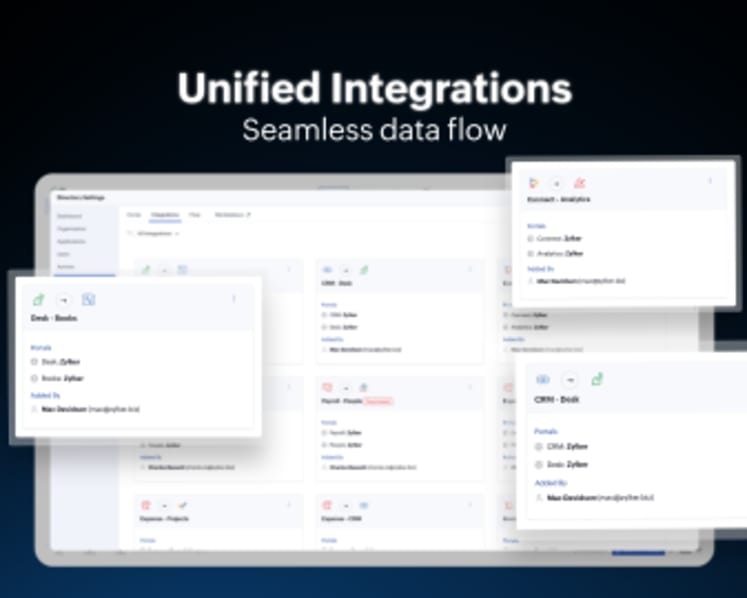The width and height of the screenshot is (747, 598).
Task: Click the Desk Zylker portal on large CRM - Desk card
Action: [x=561, y=464]
